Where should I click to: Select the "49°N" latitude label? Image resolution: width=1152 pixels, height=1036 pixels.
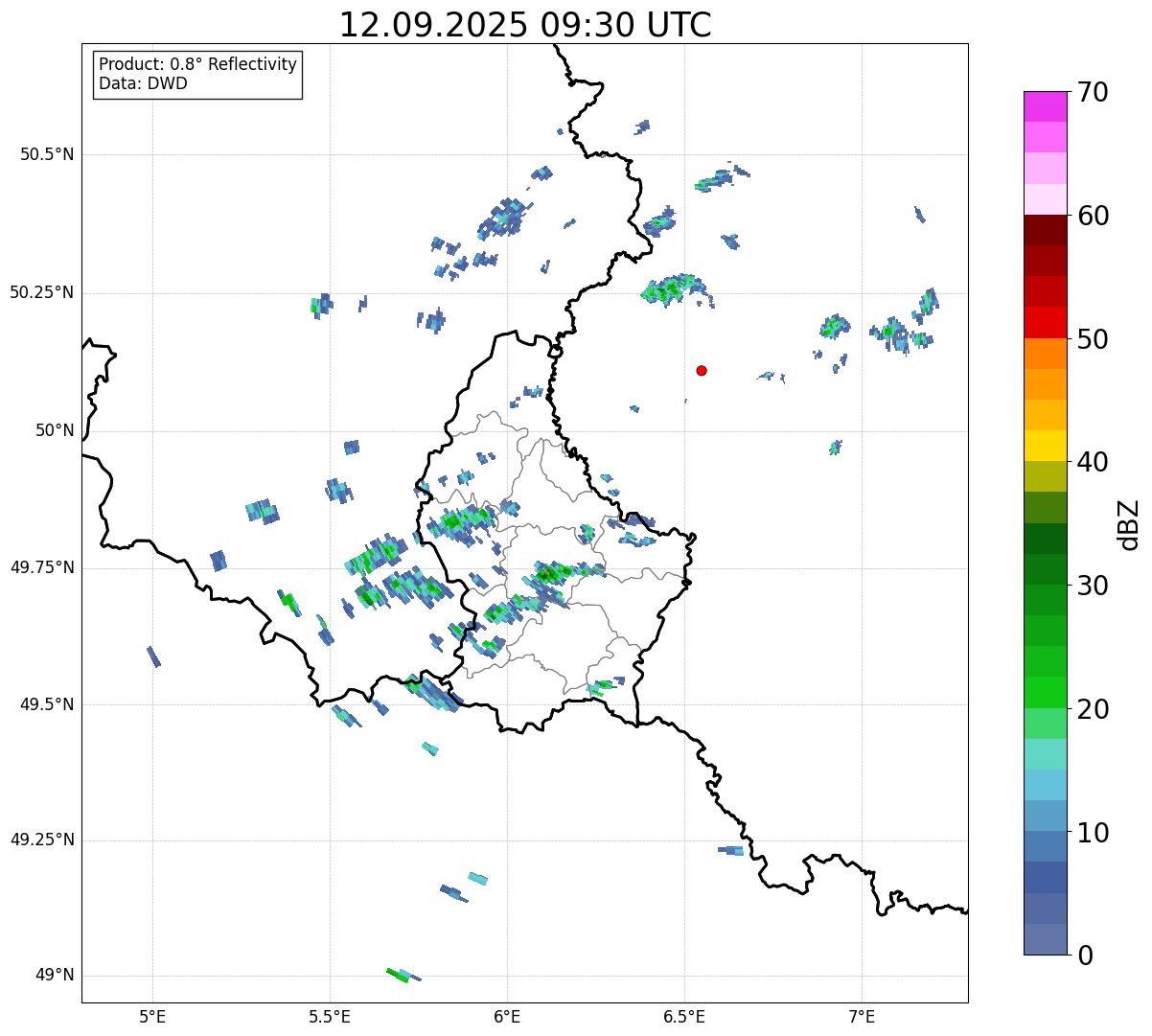coord(54,976)
